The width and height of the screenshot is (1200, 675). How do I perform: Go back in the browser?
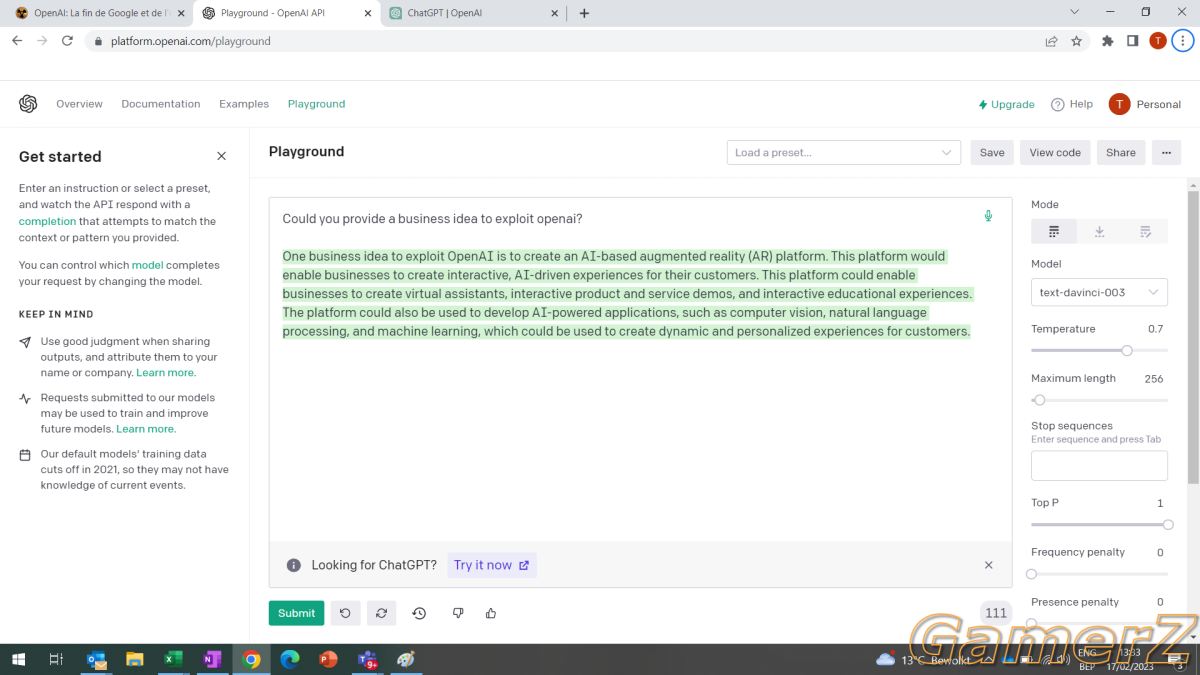coord(17,41)
